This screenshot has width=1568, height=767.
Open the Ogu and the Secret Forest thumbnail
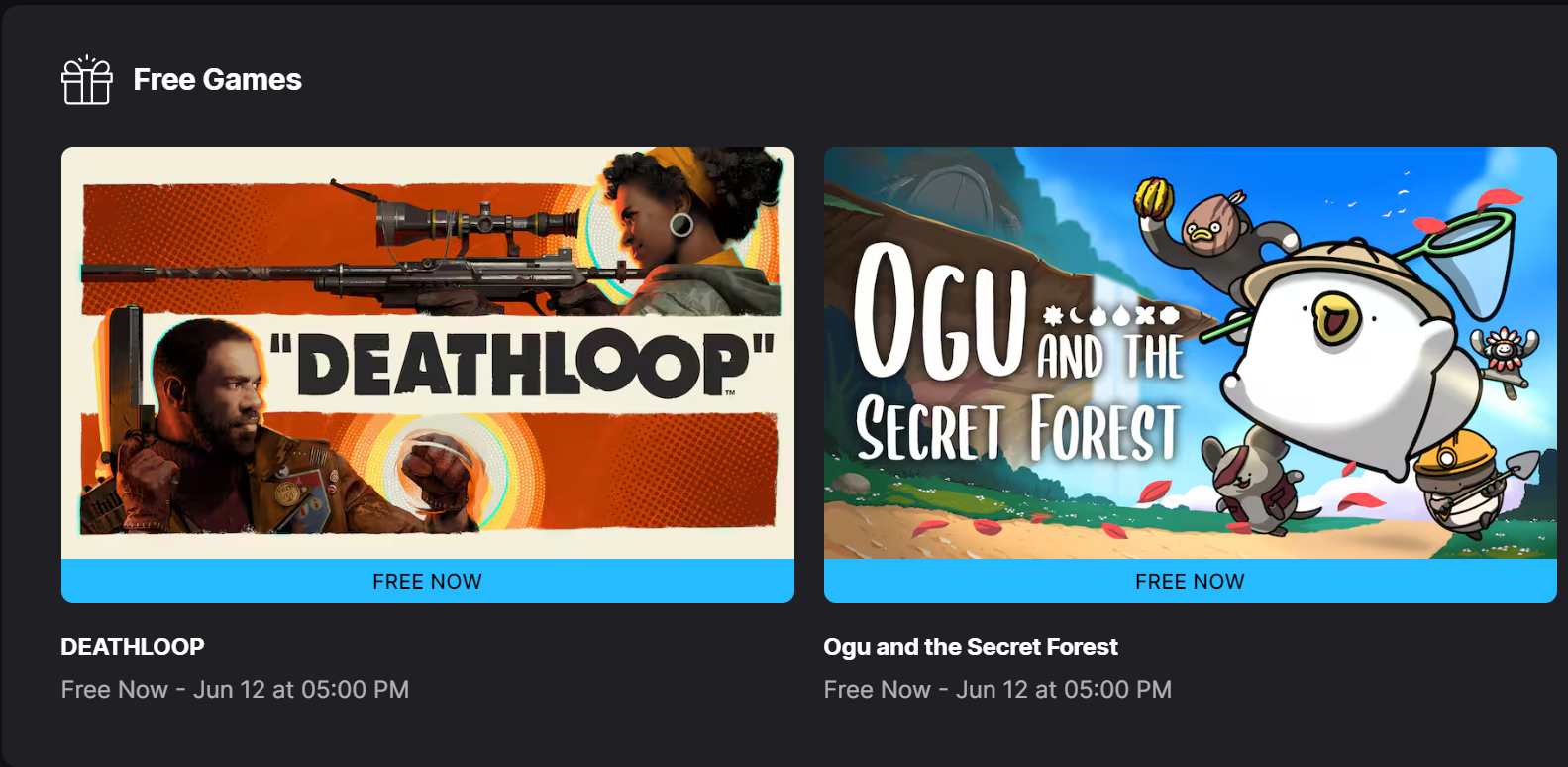coord(1191,353)
